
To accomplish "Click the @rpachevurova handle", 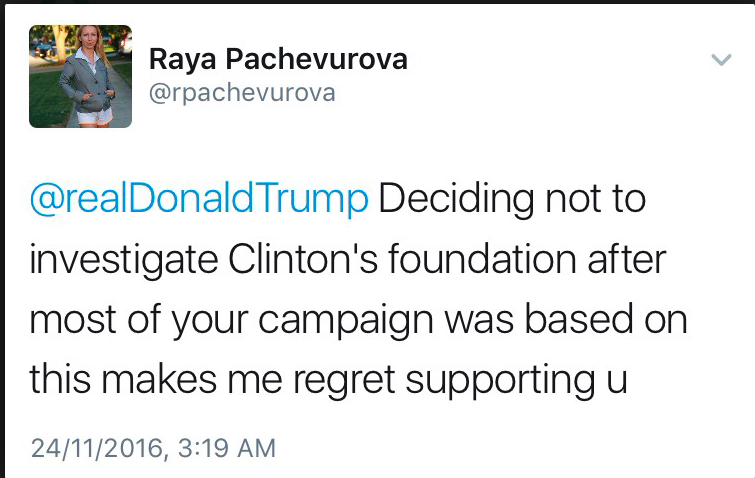I will 242,93.
